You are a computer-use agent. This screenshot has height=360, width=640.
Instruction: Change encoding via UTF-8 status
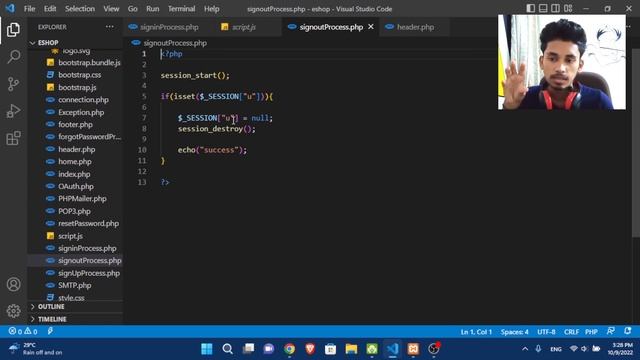tap(546, 332)
